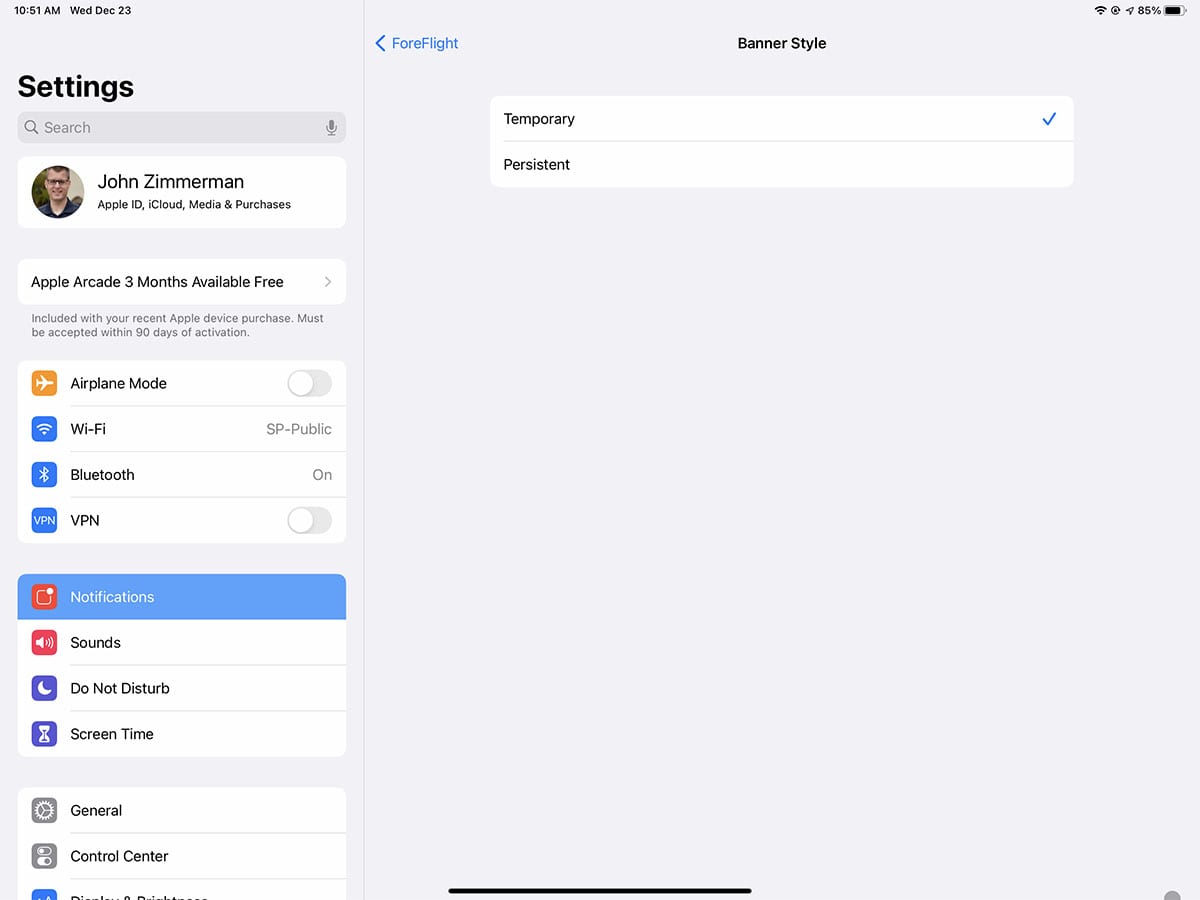1200x900 pixels.
Task: Open John Zimmerman Apple ID profile
Action: (x=182, y=192)
